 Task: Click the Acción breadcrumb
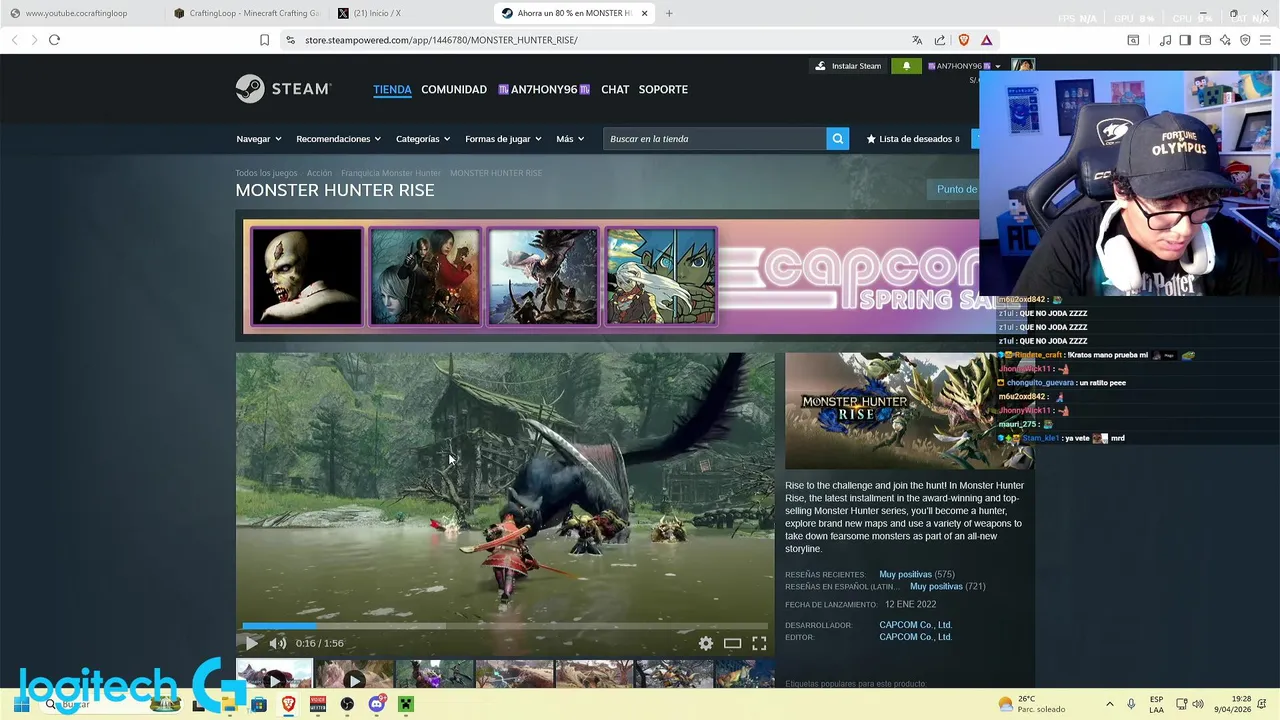coord(319,173)
